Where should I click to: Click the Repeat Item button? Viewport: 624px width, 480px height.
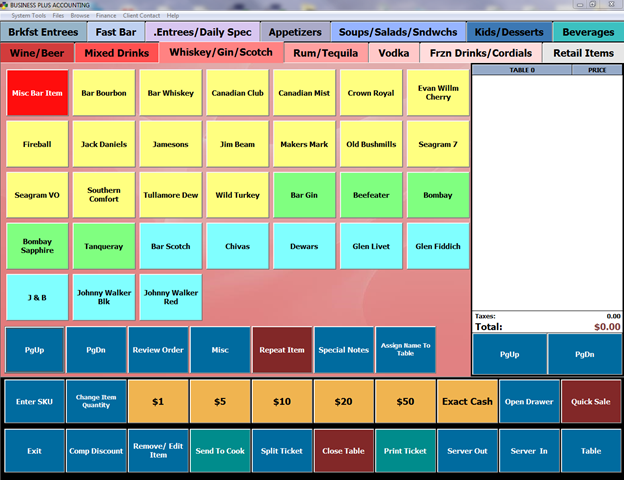click(282, 350)
